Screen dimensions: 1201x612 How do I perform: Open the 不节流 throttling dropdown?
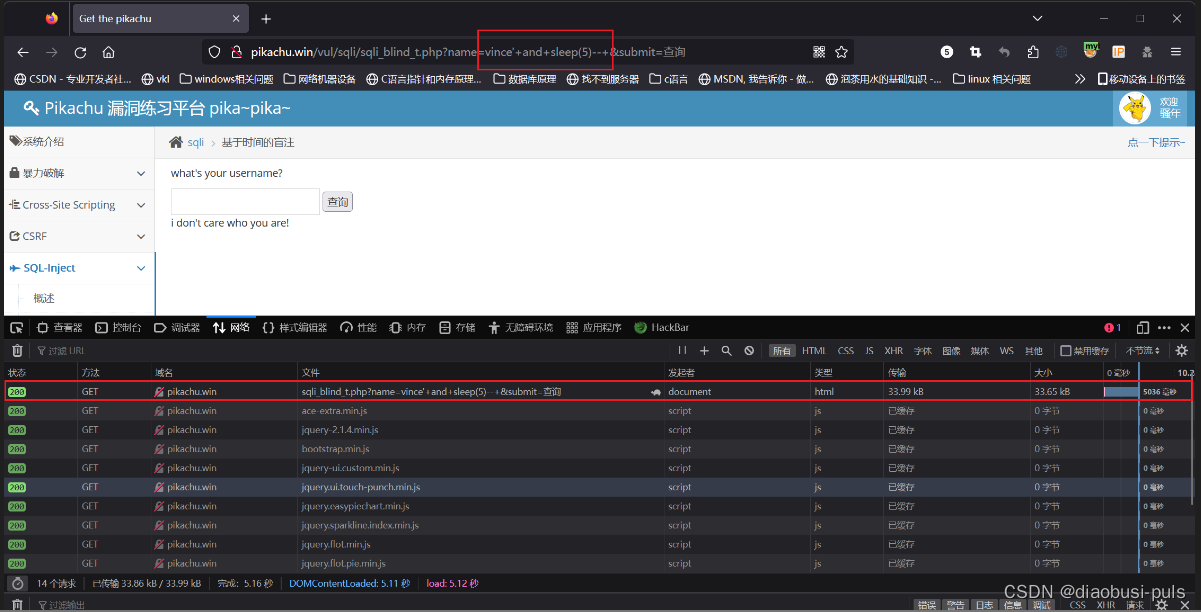point(1143,351)
